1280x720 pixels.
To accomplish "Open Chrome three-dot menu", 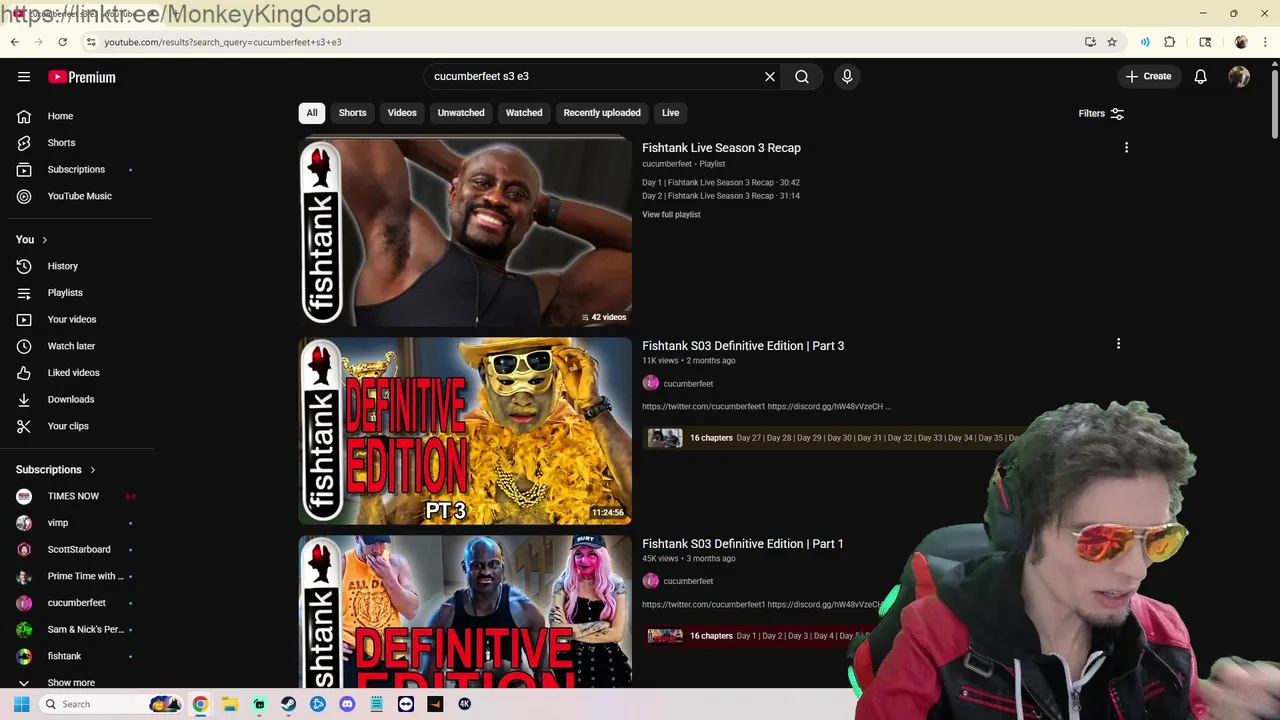I will 1266,42.
